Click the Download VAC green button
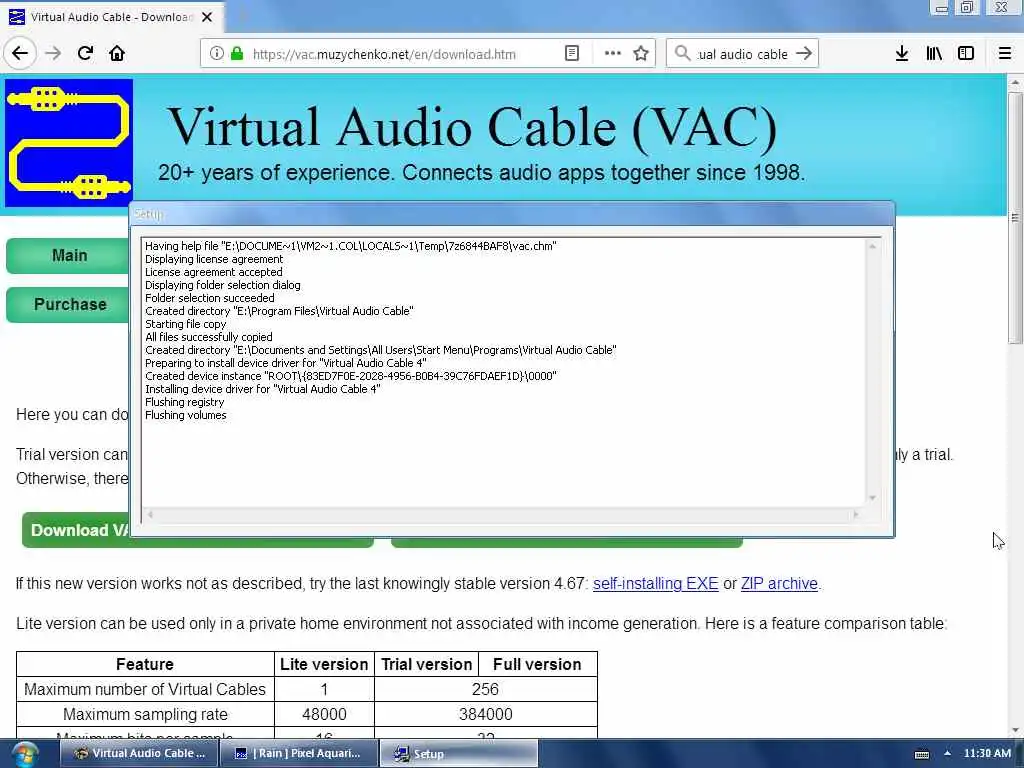 click(x=76, y=530)
